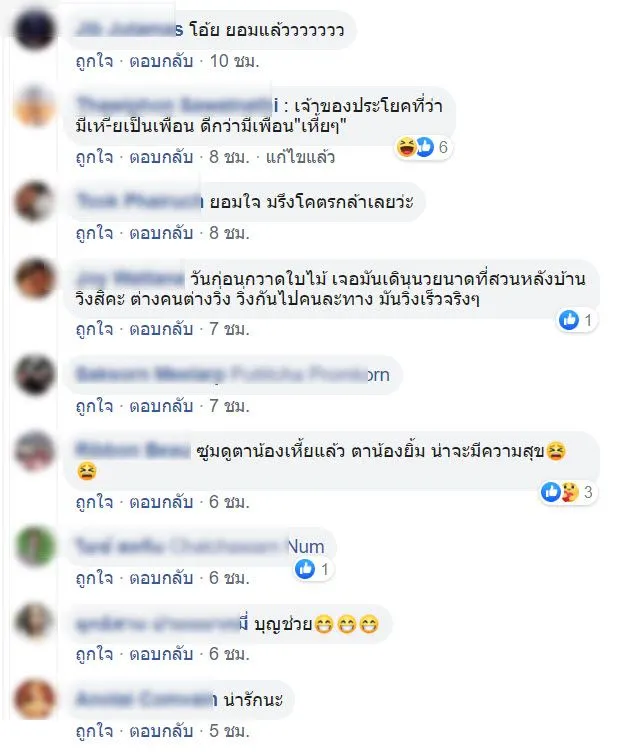Image resolution: width=643 pixels, height=754 pixels.
Task: Open the แก้ไขแล้ว edit history link
Action: click(300, 157)
